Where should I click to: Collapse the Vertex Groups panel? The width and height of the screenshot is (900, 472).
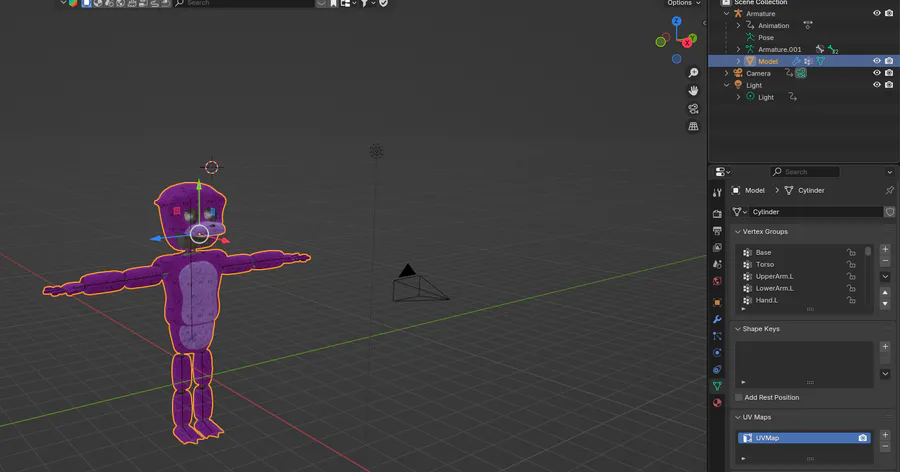[x=738, y=231]
